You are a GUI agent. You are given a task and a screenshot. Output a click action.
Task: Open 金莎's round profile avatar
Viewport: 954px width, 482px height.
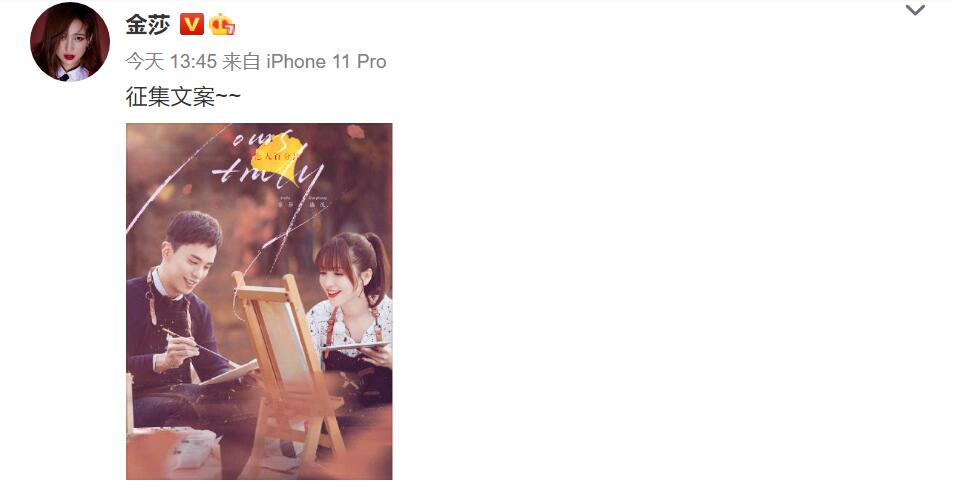coord(70,41)
